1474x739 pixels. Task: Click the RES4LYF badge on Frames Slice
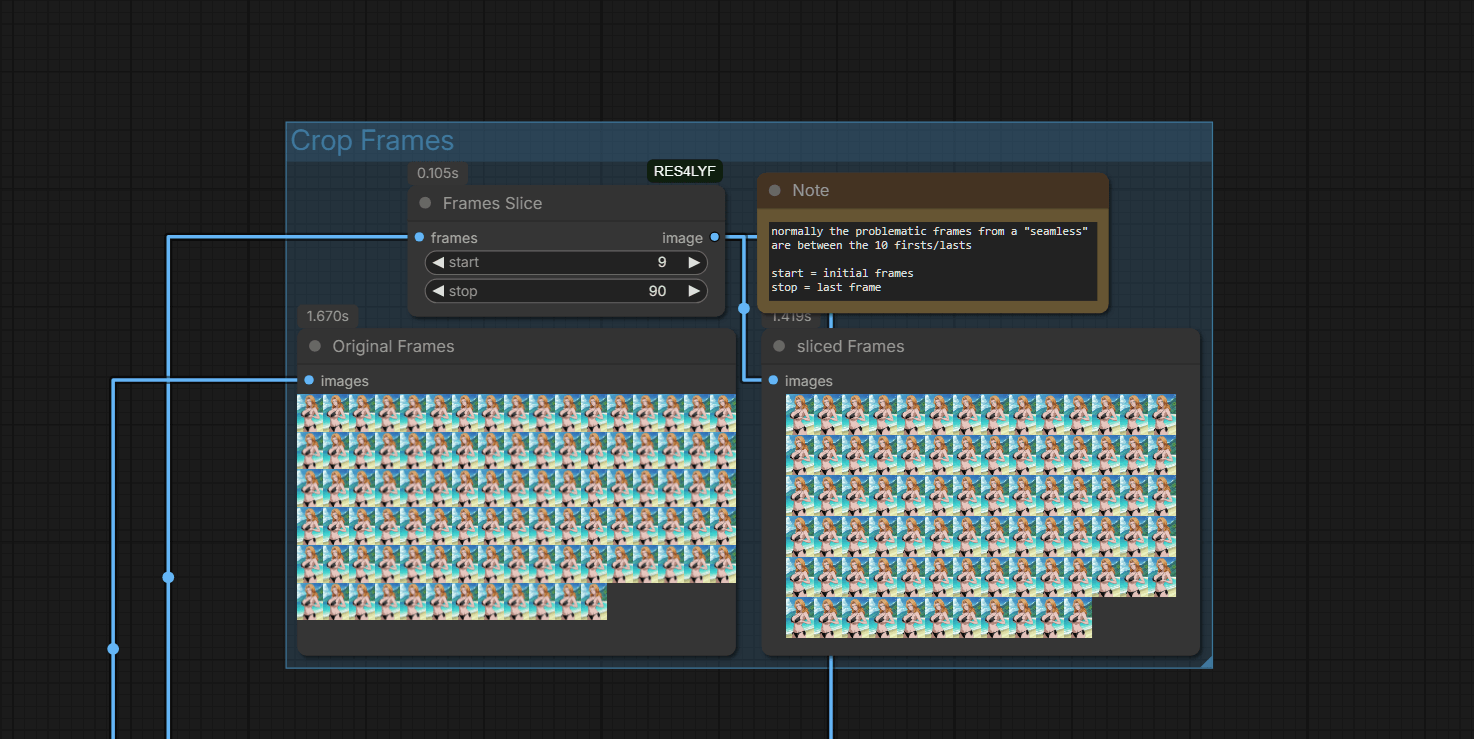[685, 171]
